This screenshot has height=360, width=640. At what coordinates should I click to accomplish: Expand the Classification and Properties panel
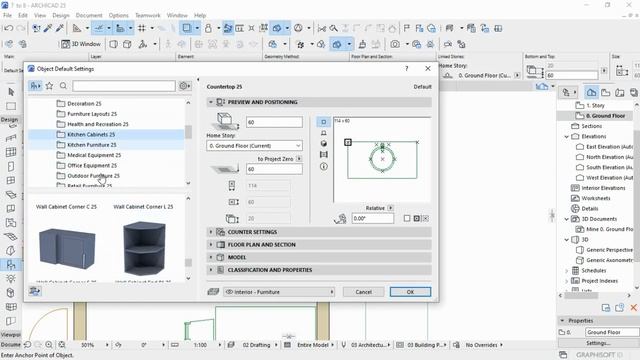click(x=211, y=270)
